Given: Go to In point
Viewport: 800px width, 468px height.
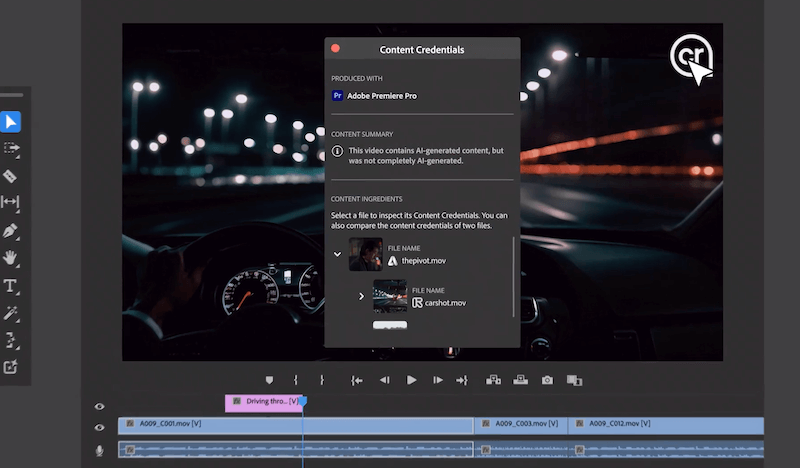Looking at the screenshot, I should point(357,380).
